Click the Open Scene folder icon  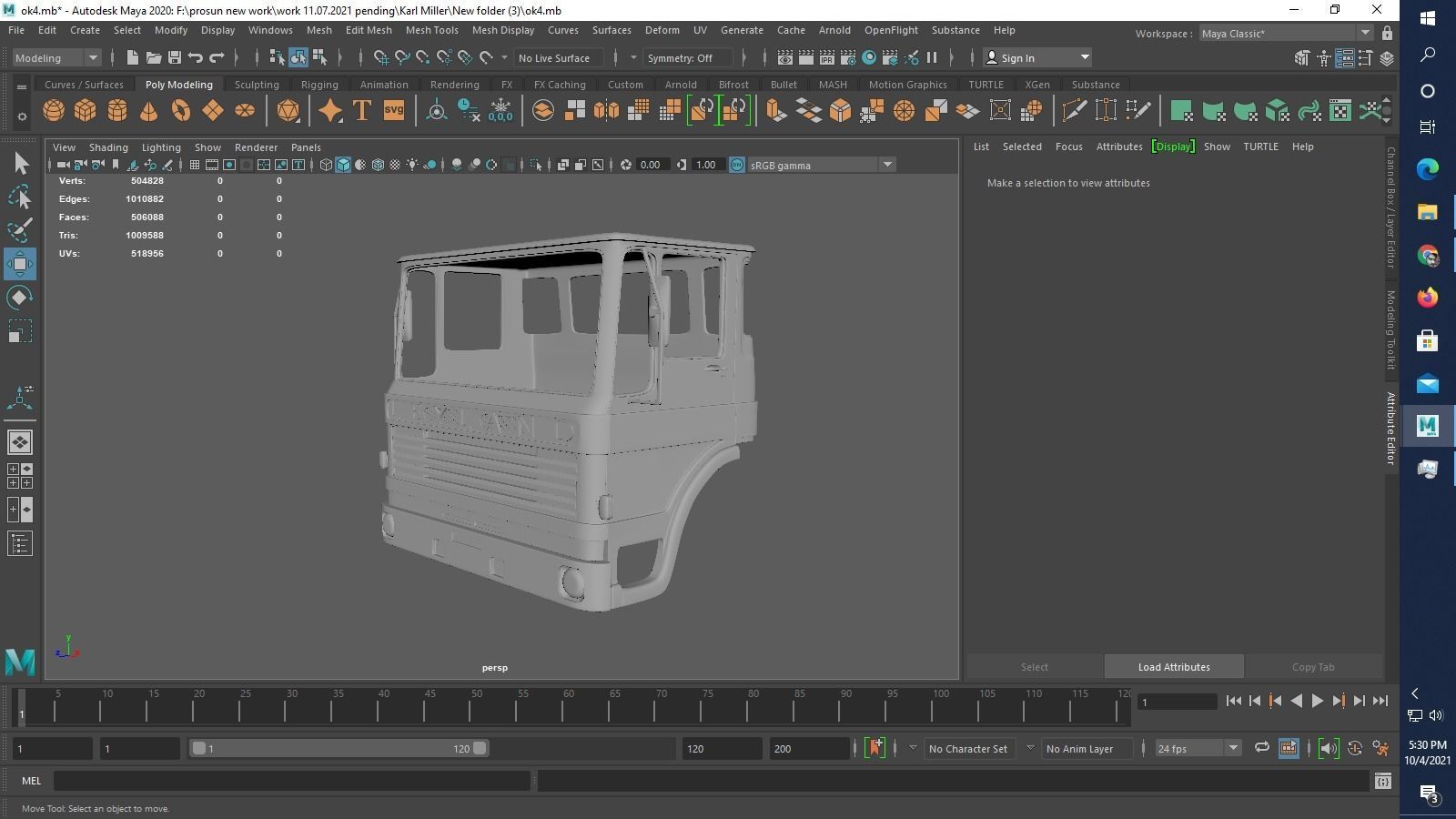154,57
